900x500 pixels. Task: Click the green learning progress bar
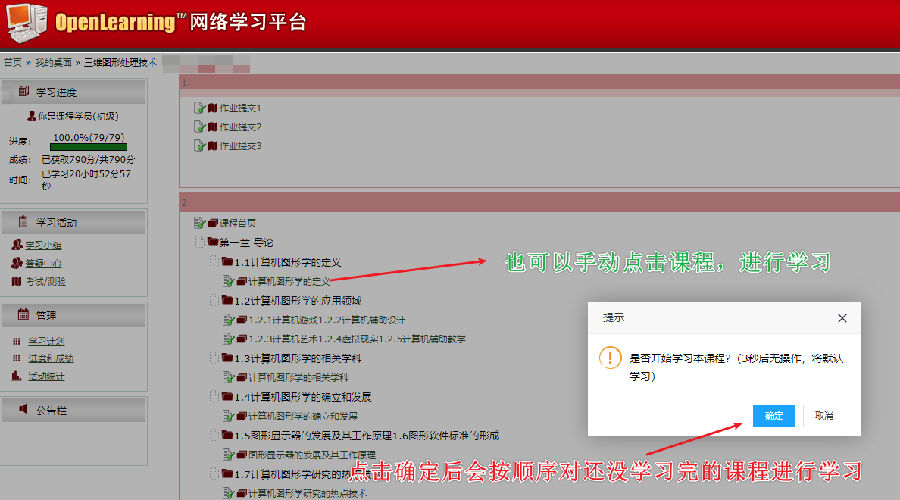[x=88, y=146]
